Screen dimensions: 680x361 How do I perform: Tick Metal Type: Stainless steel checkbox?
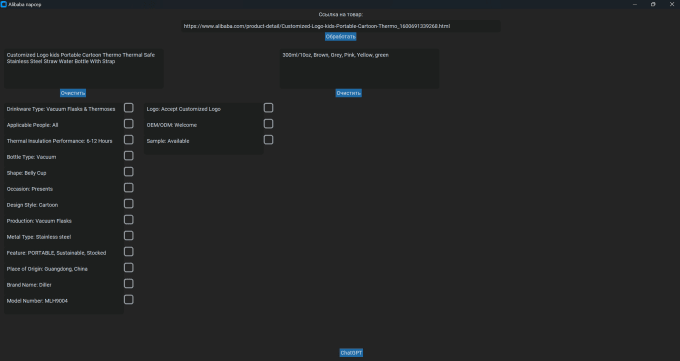click(128, 236)
